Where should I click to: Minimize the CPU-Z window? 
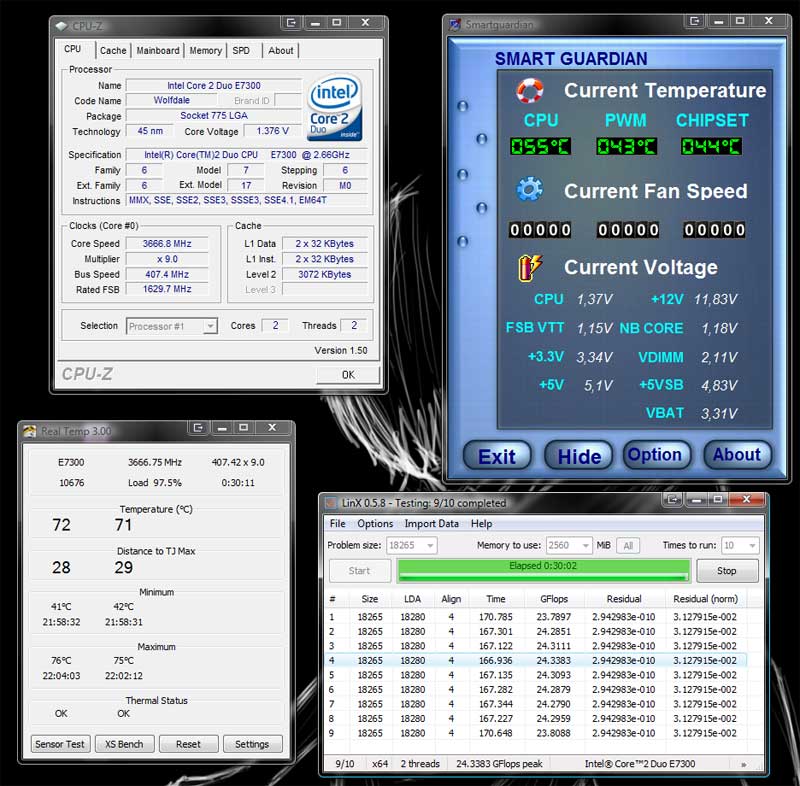click(315, 22)
